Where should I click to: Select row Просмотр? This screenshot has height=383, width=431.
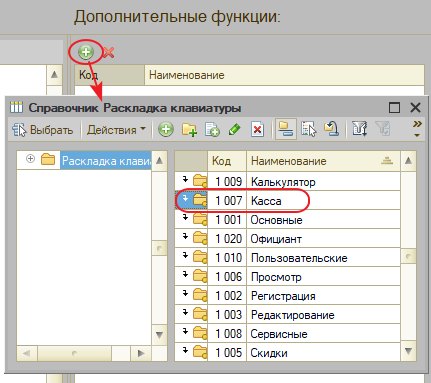click(x=287, y=277)
